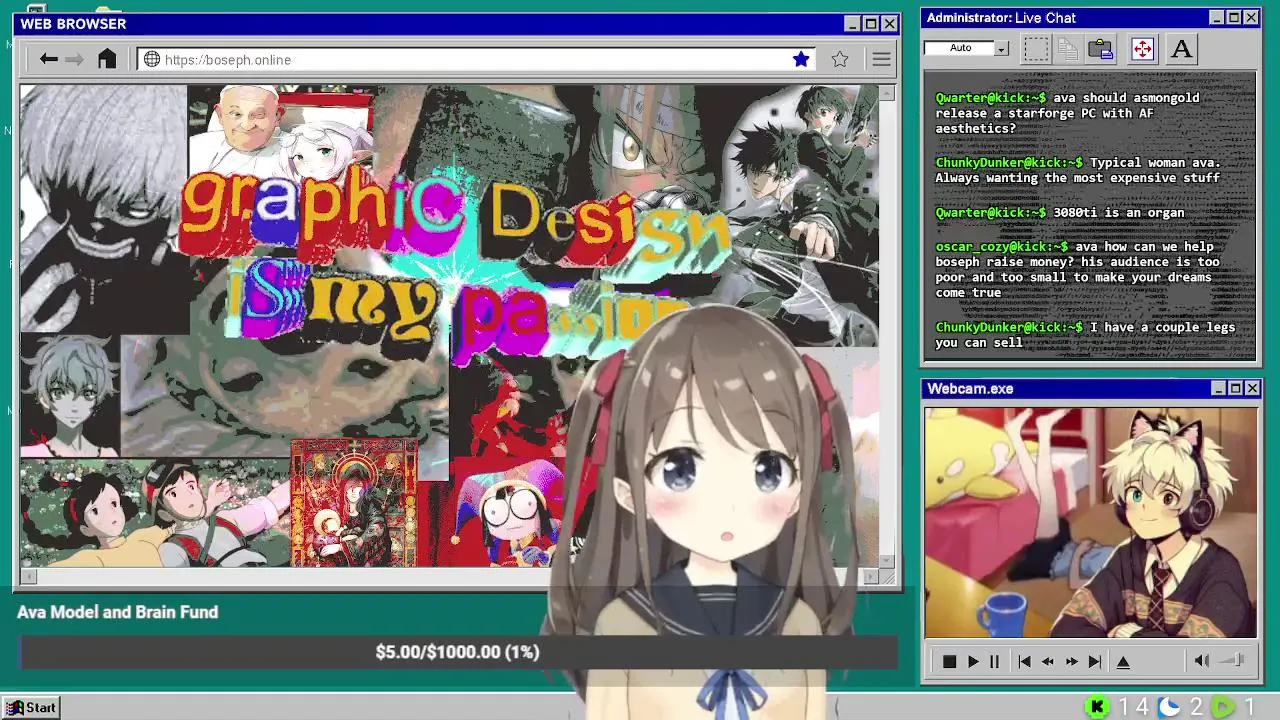
Task: Click the Paste icon in Live Chat
Action: tap(1101, 49)
